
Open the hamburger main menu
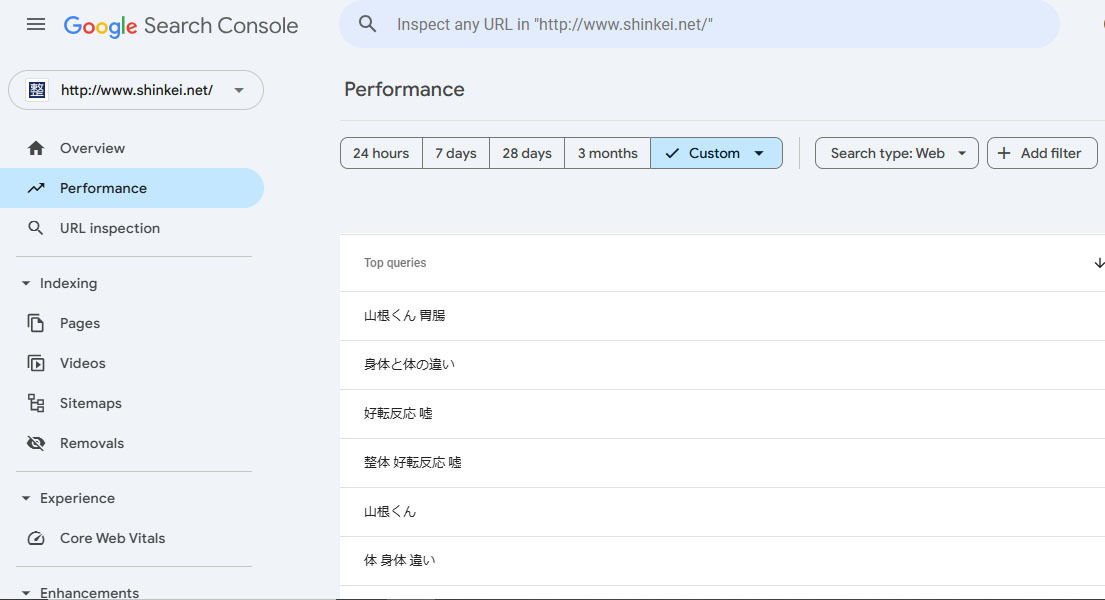(x=36, y=25)
